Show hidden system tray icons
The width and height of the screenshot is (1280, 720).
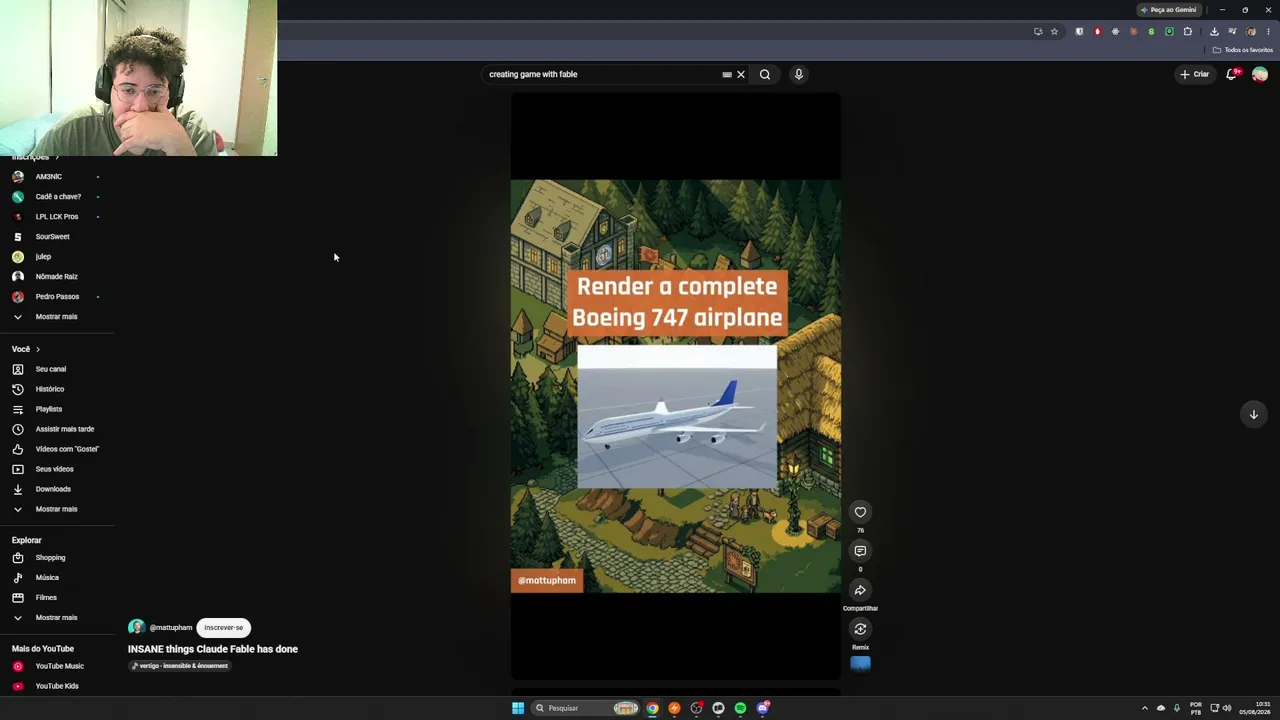pyautogui.click(x=1145, y=708)
